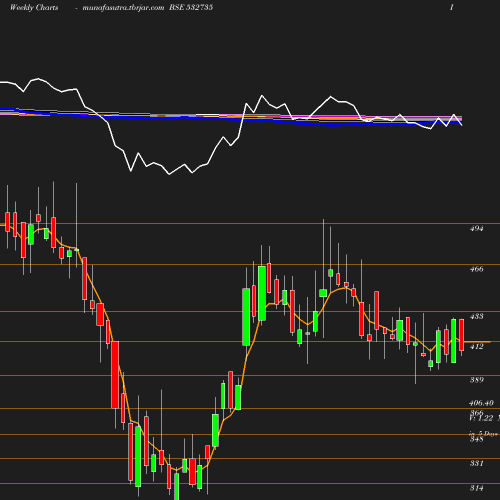Image resolution: width=500 pixels, height=500 pixels.
Task: Select the 314 price level label
Action: click(x=476, y=488)
